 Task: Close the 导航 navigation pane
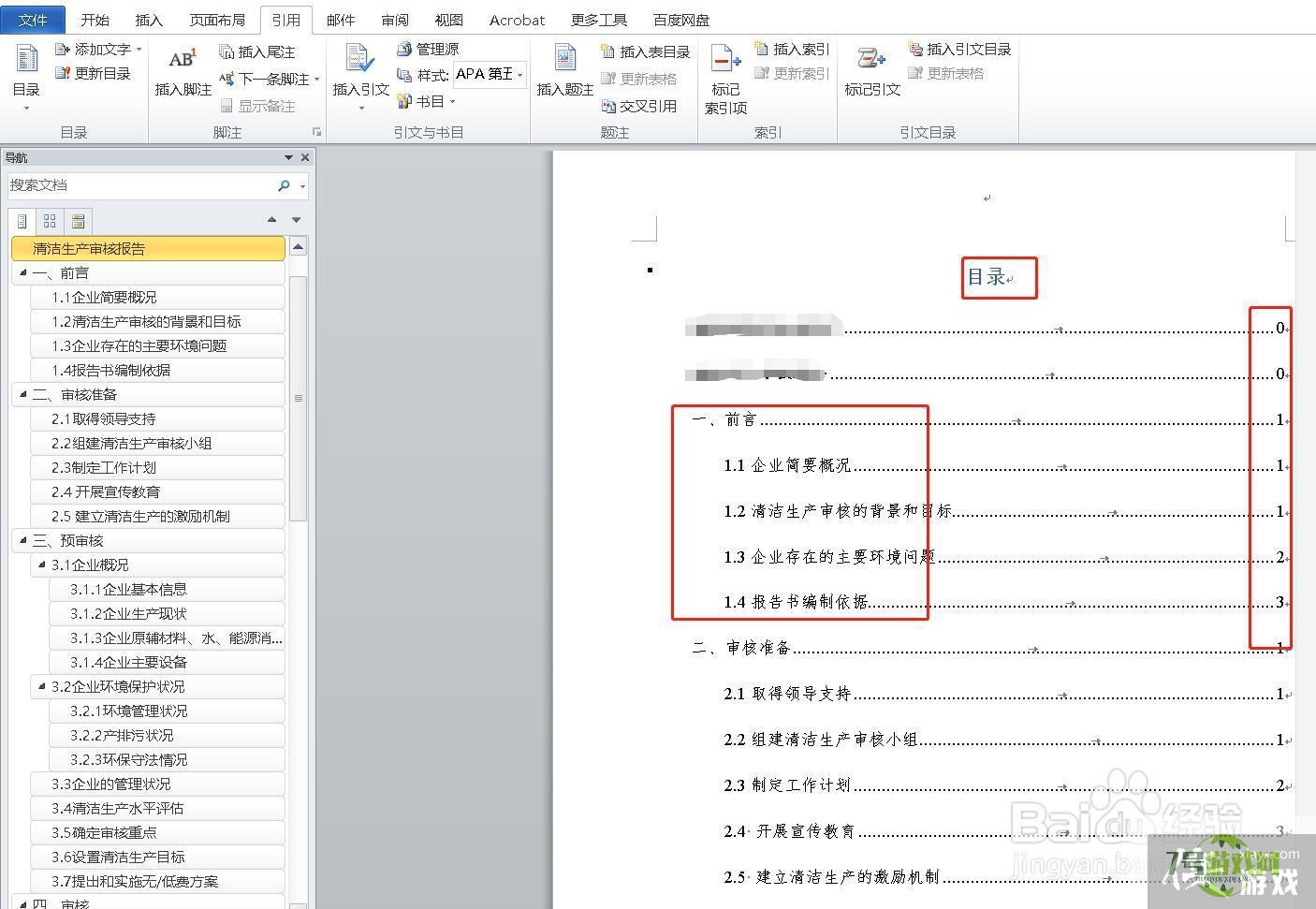click(305, 157)
